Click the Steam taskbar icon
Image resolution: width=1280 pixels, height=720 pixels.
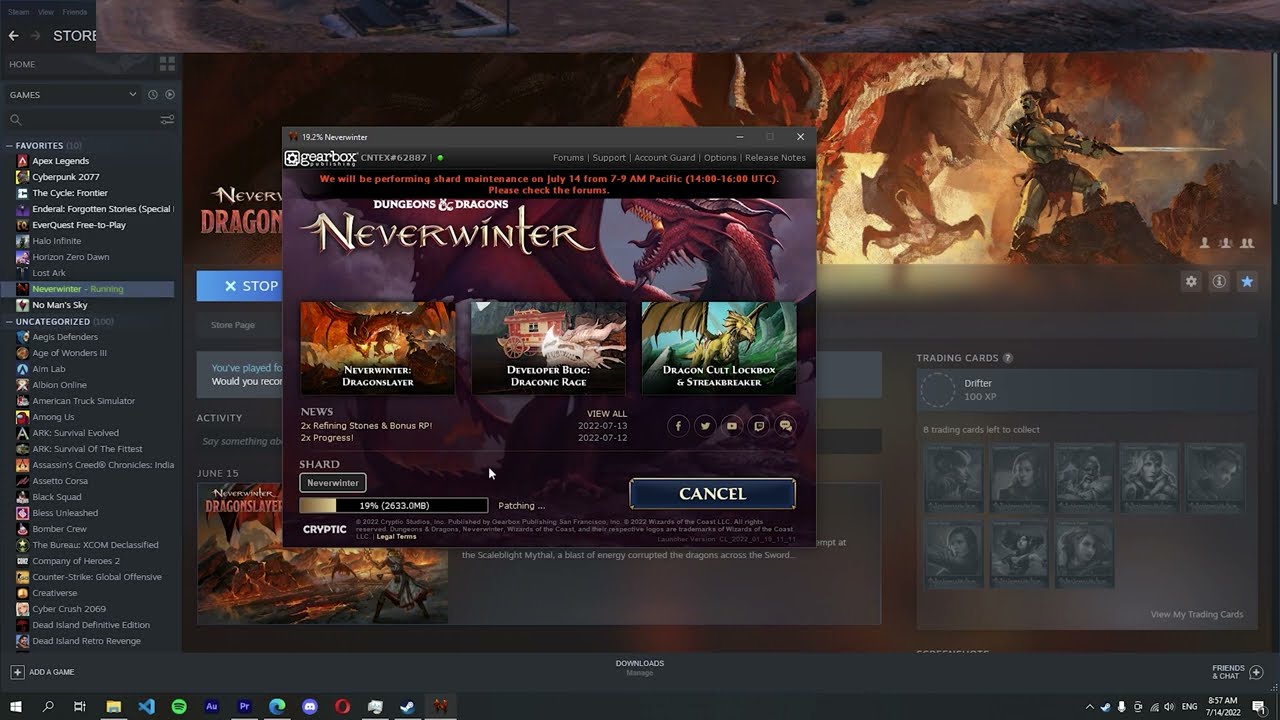point(407,706)
